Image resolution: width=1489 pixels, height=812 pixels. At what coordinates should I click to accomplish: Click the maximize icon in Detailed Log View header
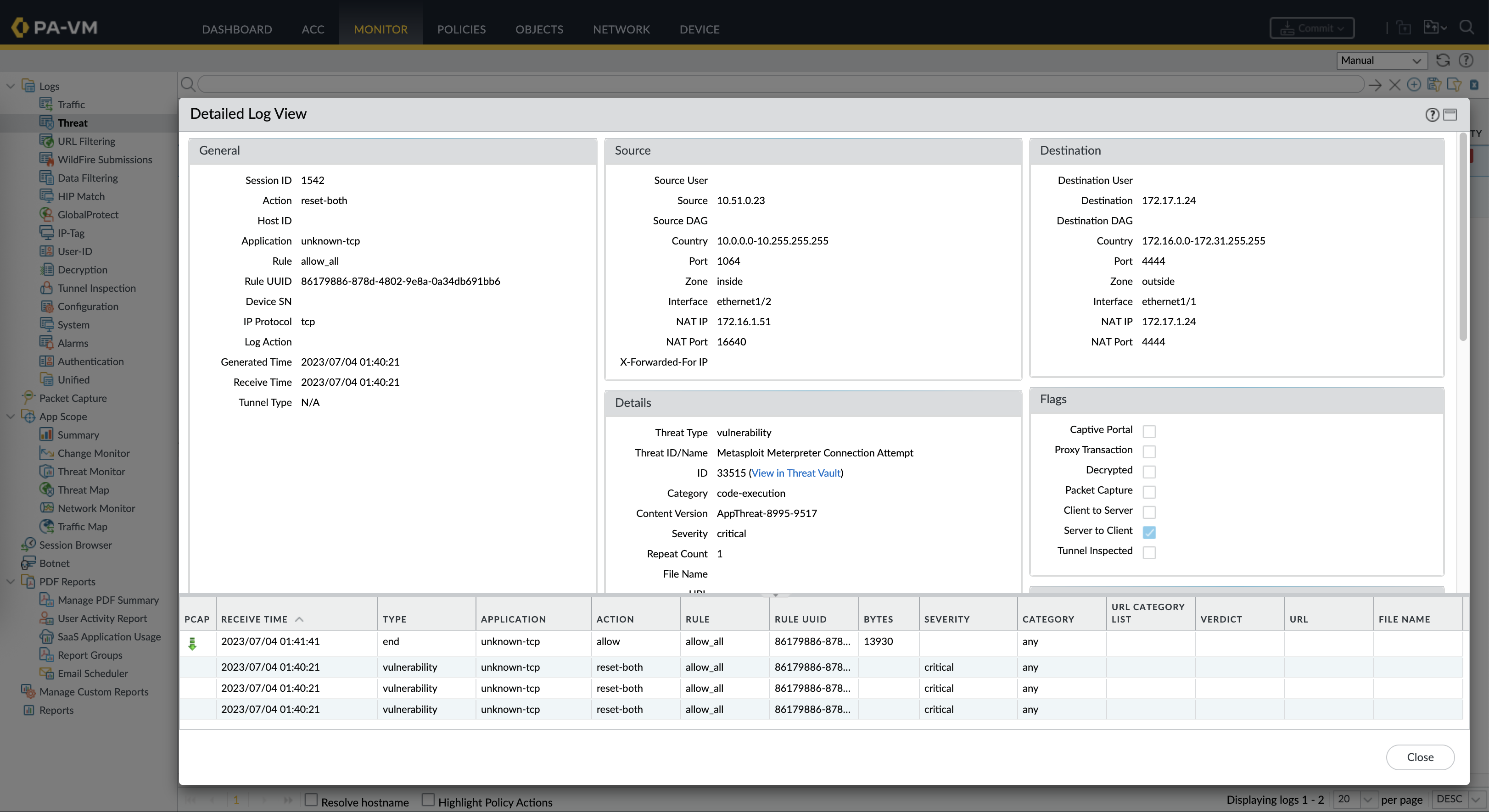click(x=1450, y=114)
